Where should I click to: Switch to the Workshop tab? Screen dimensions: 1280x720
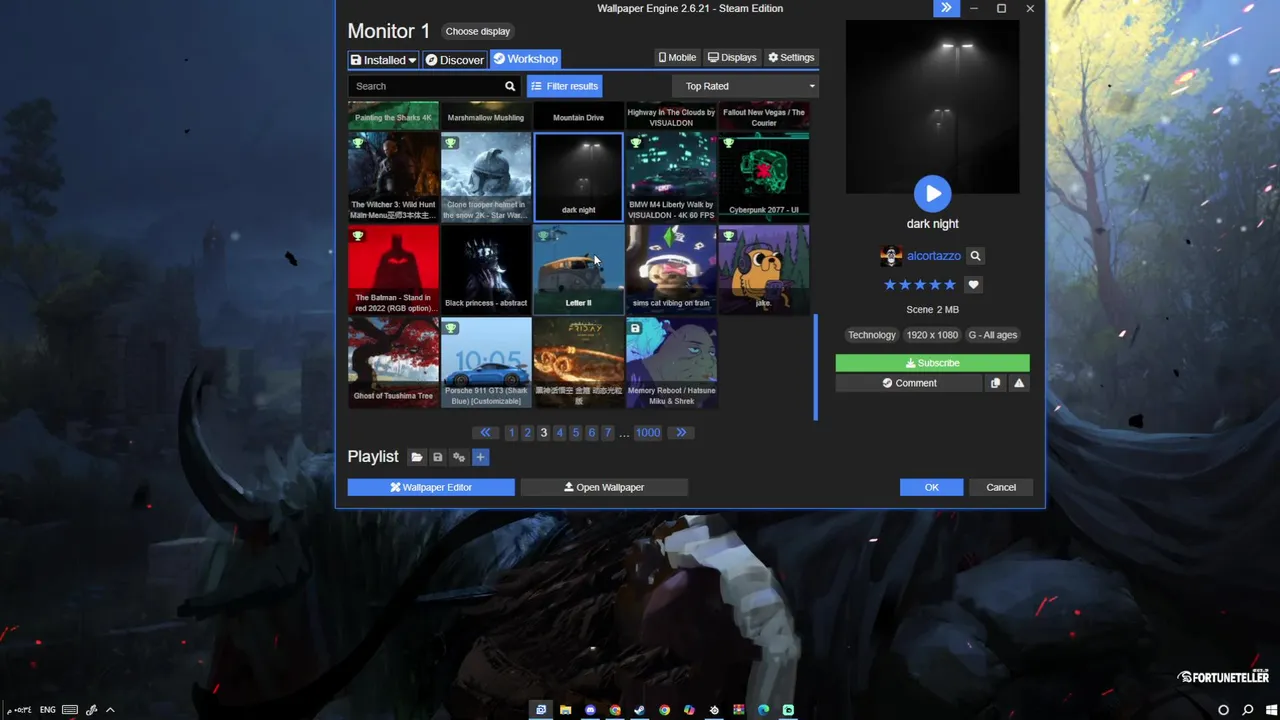click(x=525, y=59)
